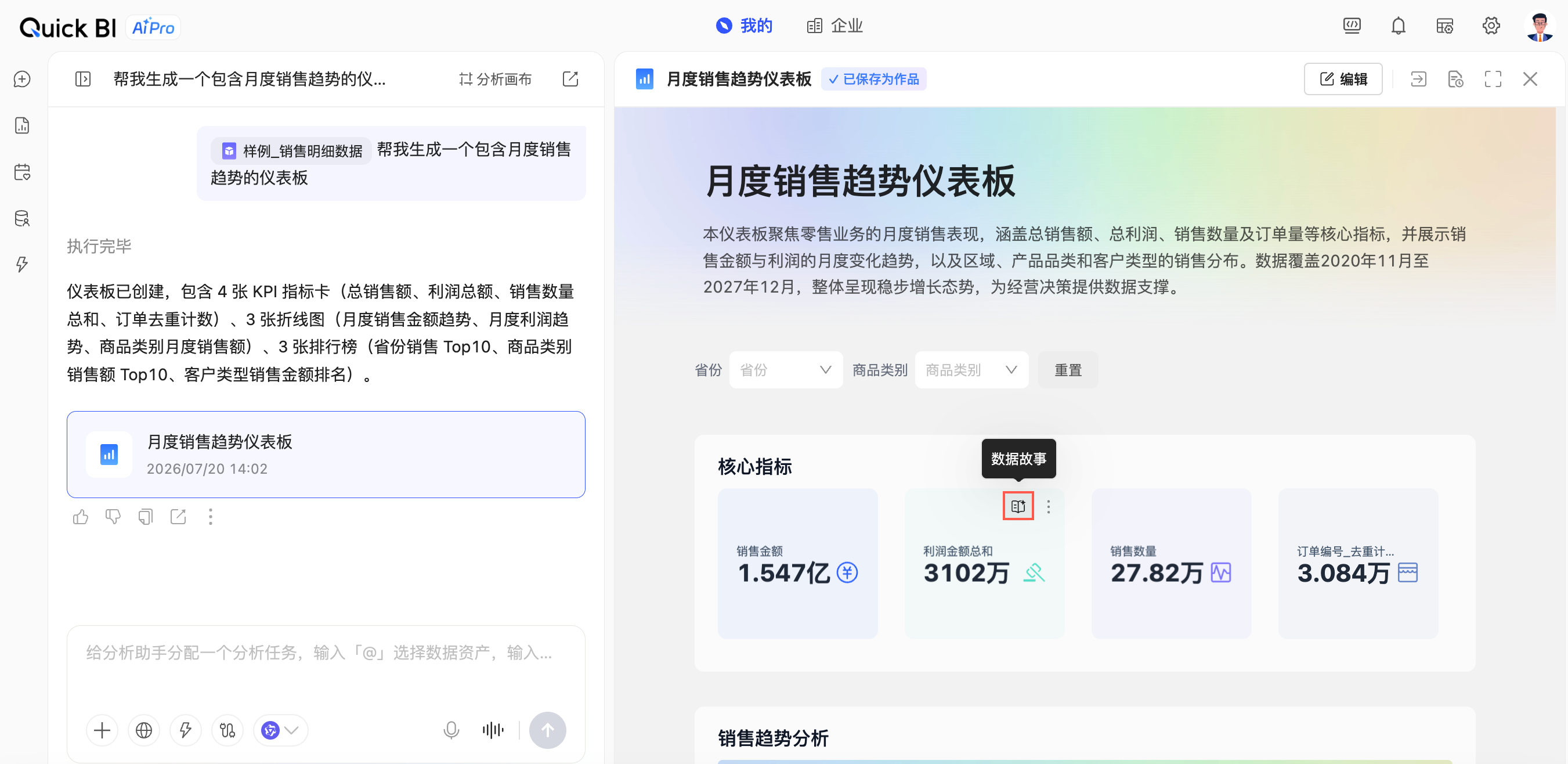
Task: Start a new chat in left sidebar
Action: [23, 79]
